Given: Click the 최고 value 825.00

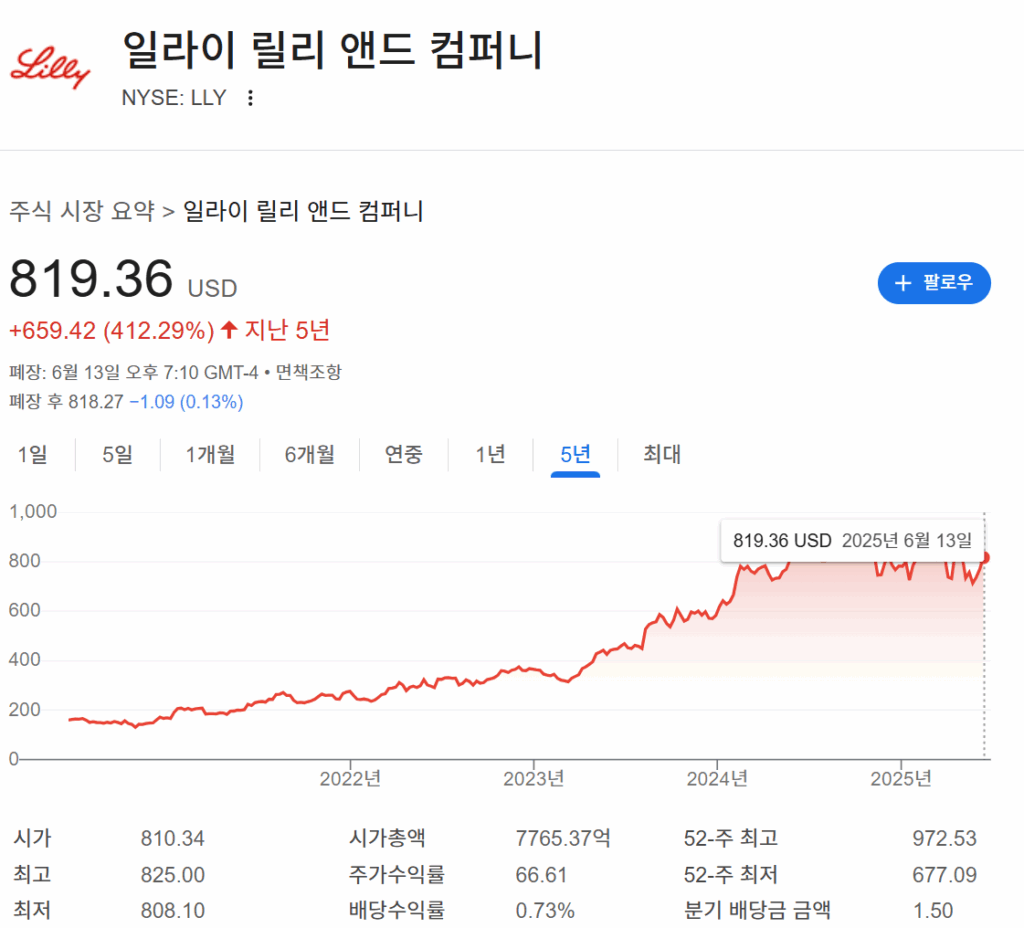Looking at the screenshot, I should [x=172, y=874].
